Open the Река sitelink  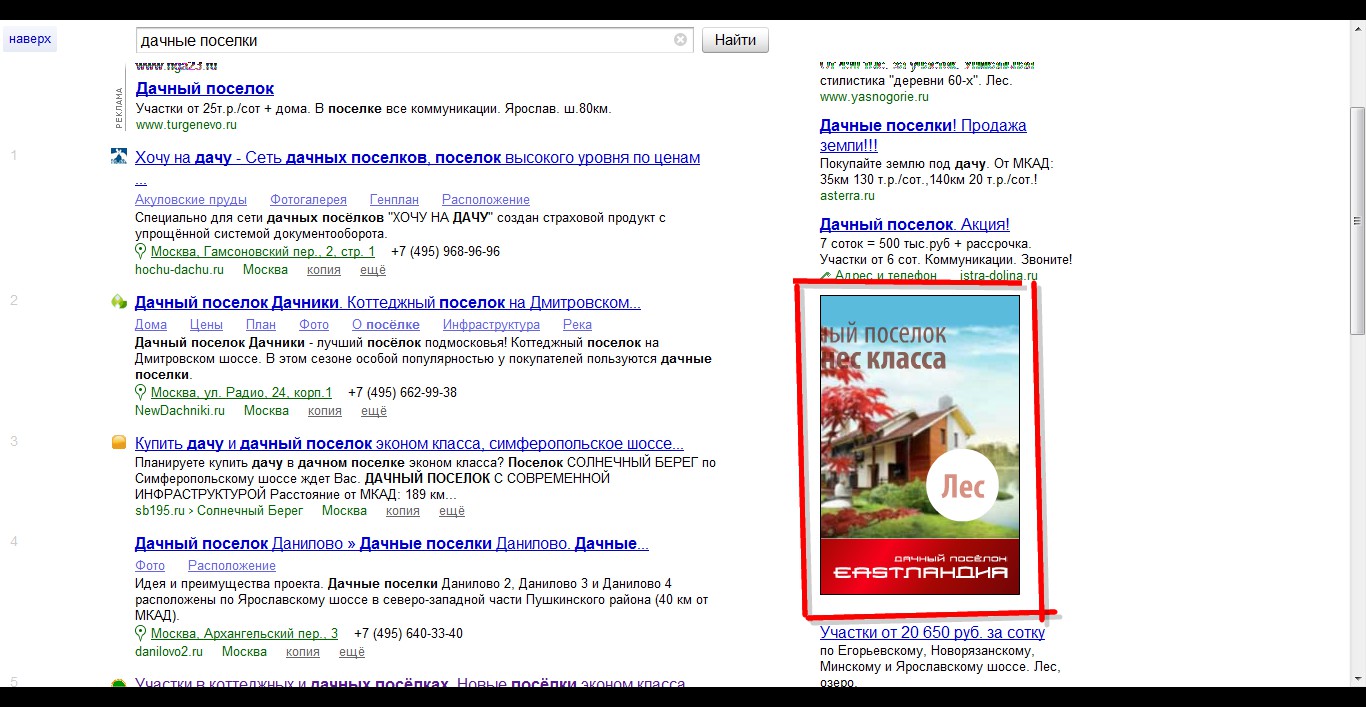click(577, 325)
